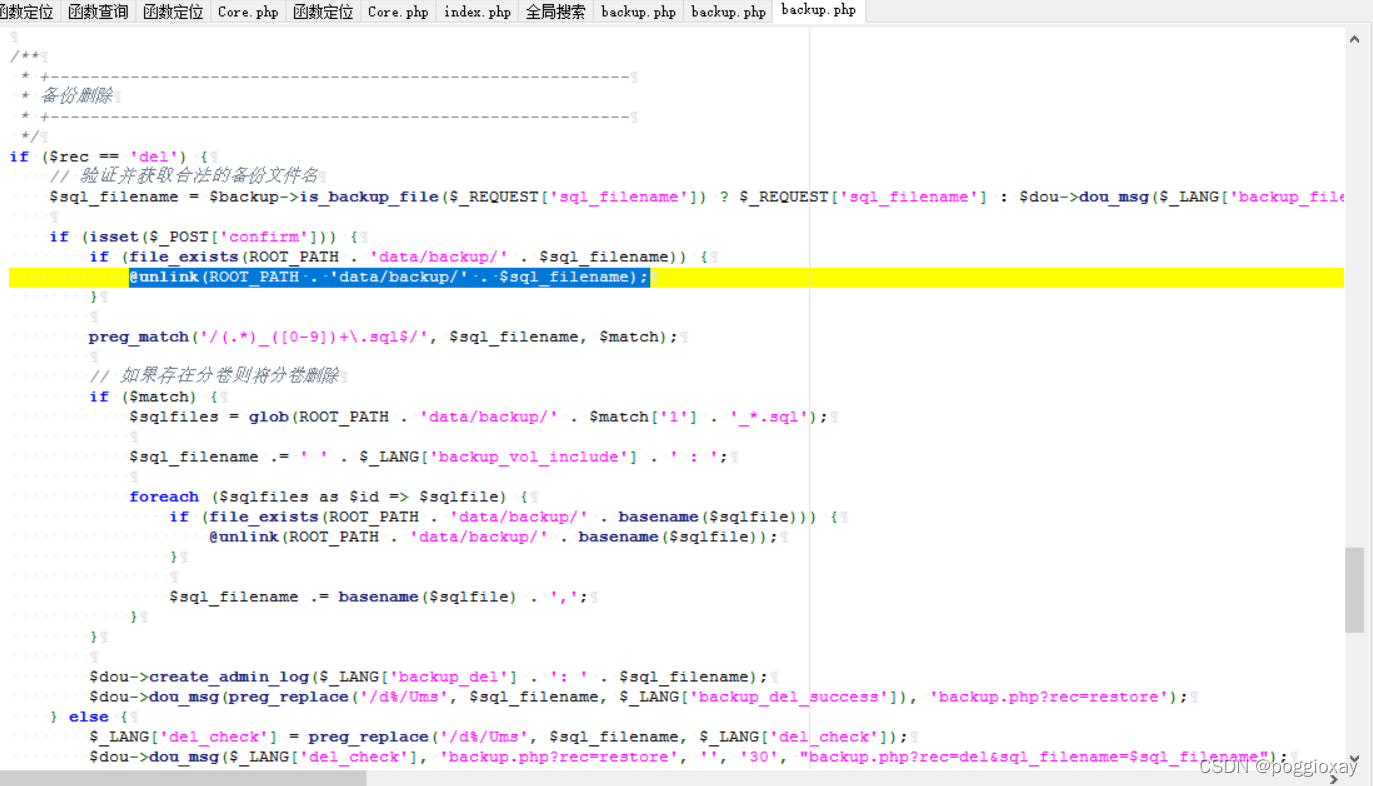Image resolution: width=1373 pixels, height=786 pixels.
Task: Click the dou_msg backup_del_success line
Action: click(639, 697)
